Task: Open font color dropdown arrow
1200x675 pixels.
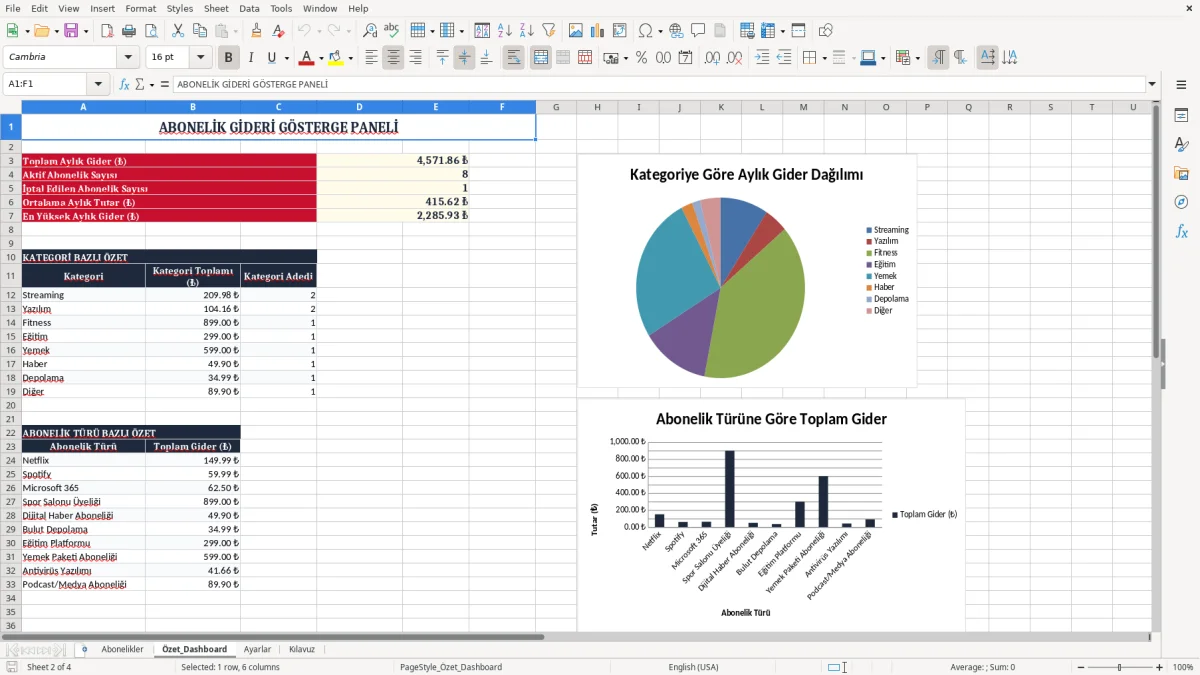Action: [321, 58]
